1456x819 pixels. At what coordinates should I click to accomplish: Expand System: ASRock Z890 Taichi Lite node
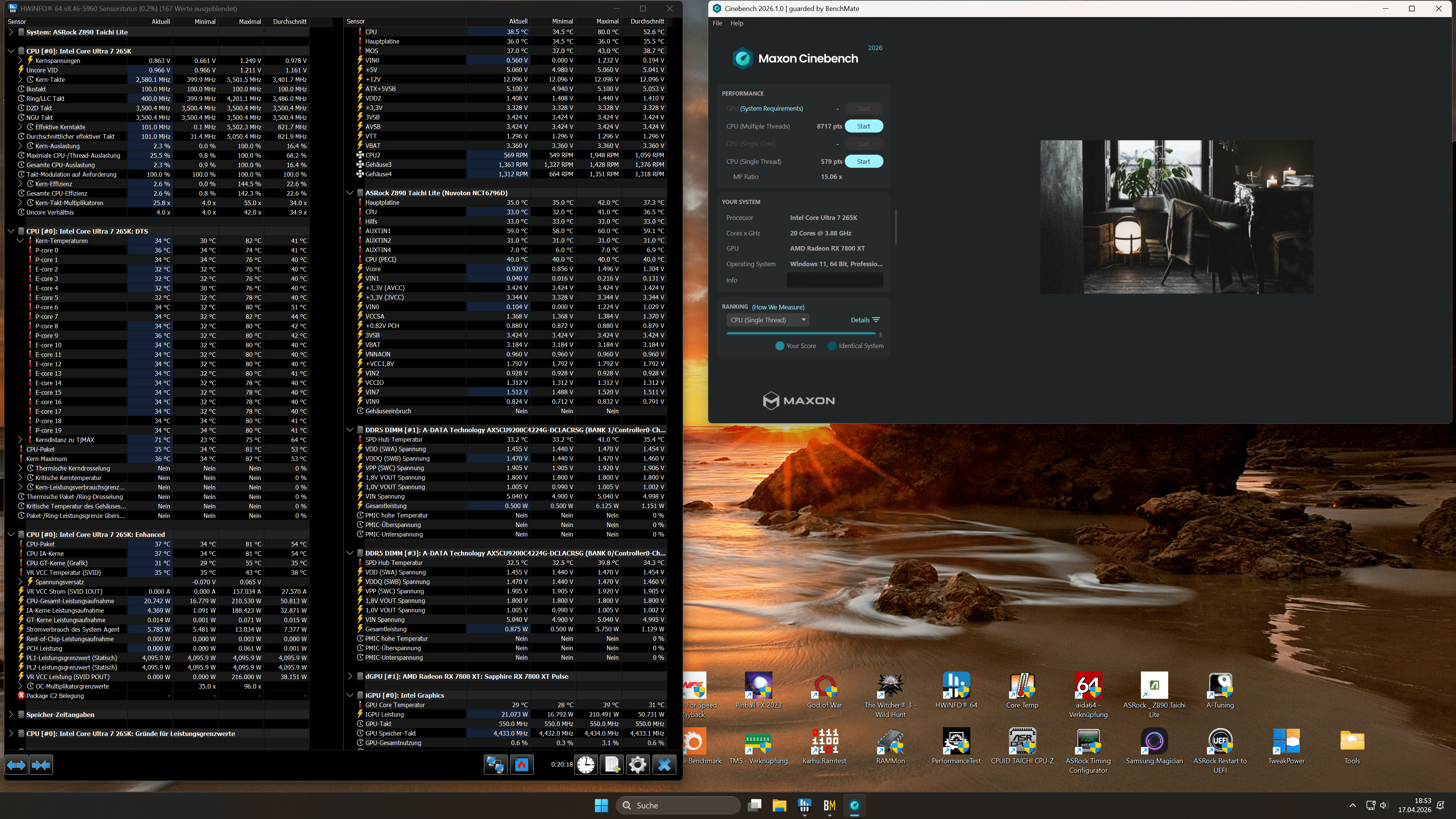pos(11,32)
